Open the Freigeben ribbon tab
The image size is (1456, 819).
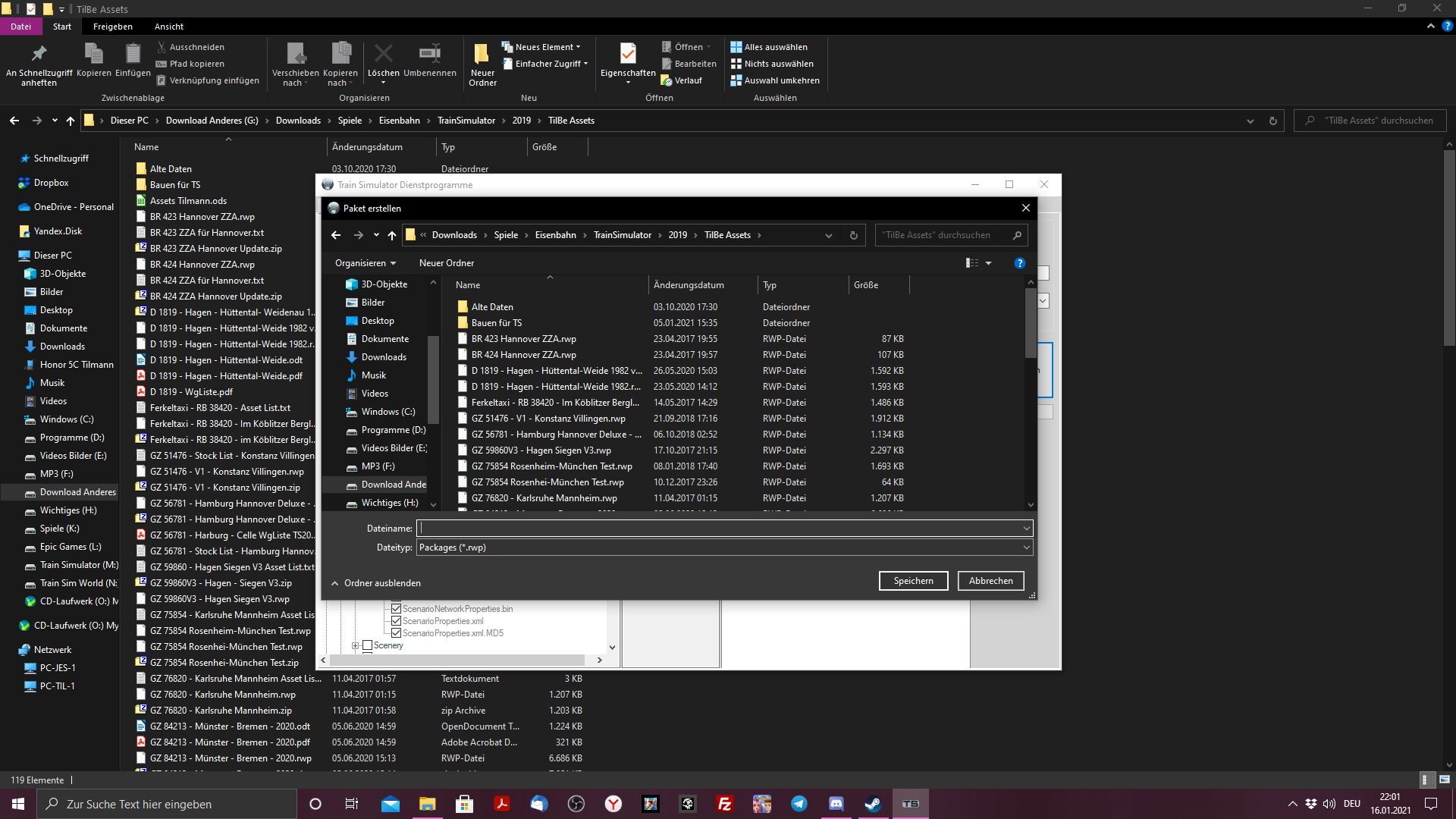click(112, 27)
